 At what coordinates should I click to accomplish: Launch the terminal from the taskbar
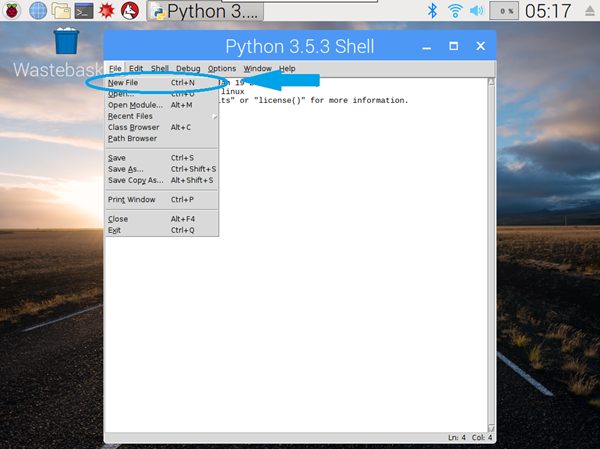(85, 11)
